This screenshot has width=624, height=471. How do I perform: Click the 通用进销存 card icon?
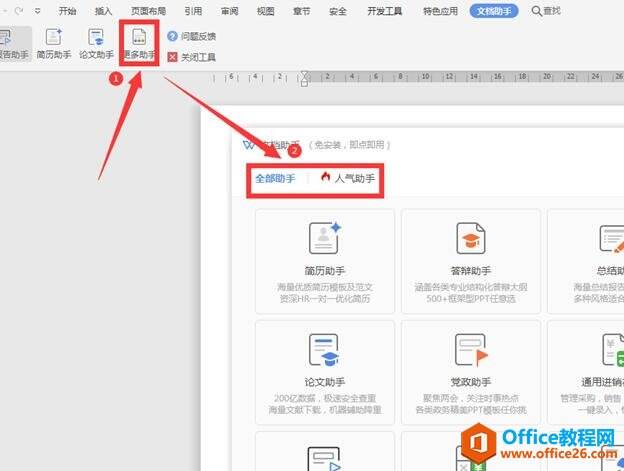click(x=613, y=350)
